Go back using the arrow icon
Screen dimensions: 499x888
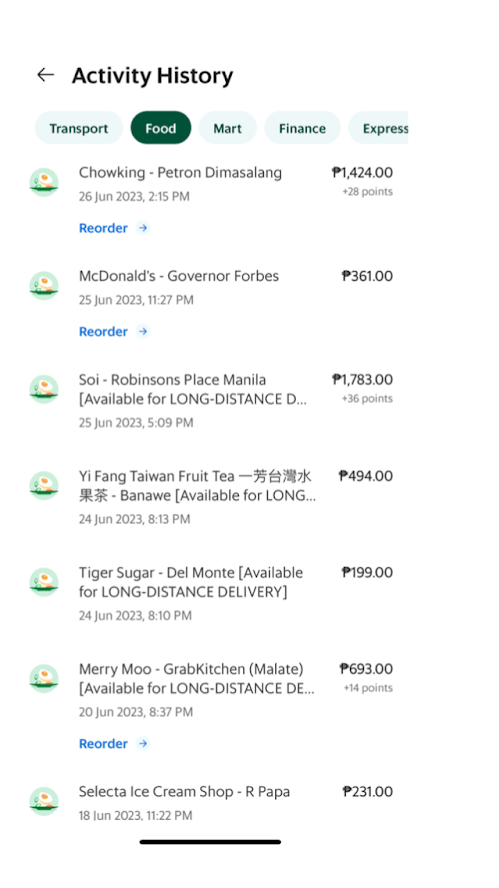[x=45, y=75]
